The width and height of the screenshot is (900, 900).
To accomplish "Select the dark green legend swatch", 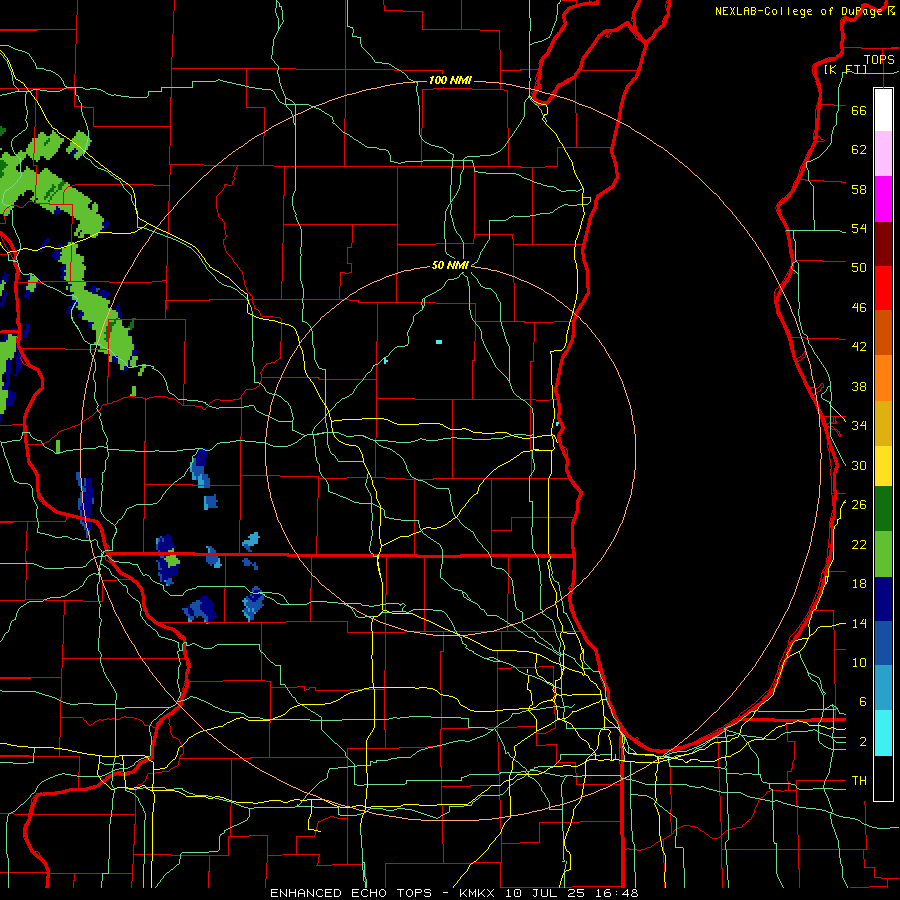I will pyautogui.click(x=883, y=509).
